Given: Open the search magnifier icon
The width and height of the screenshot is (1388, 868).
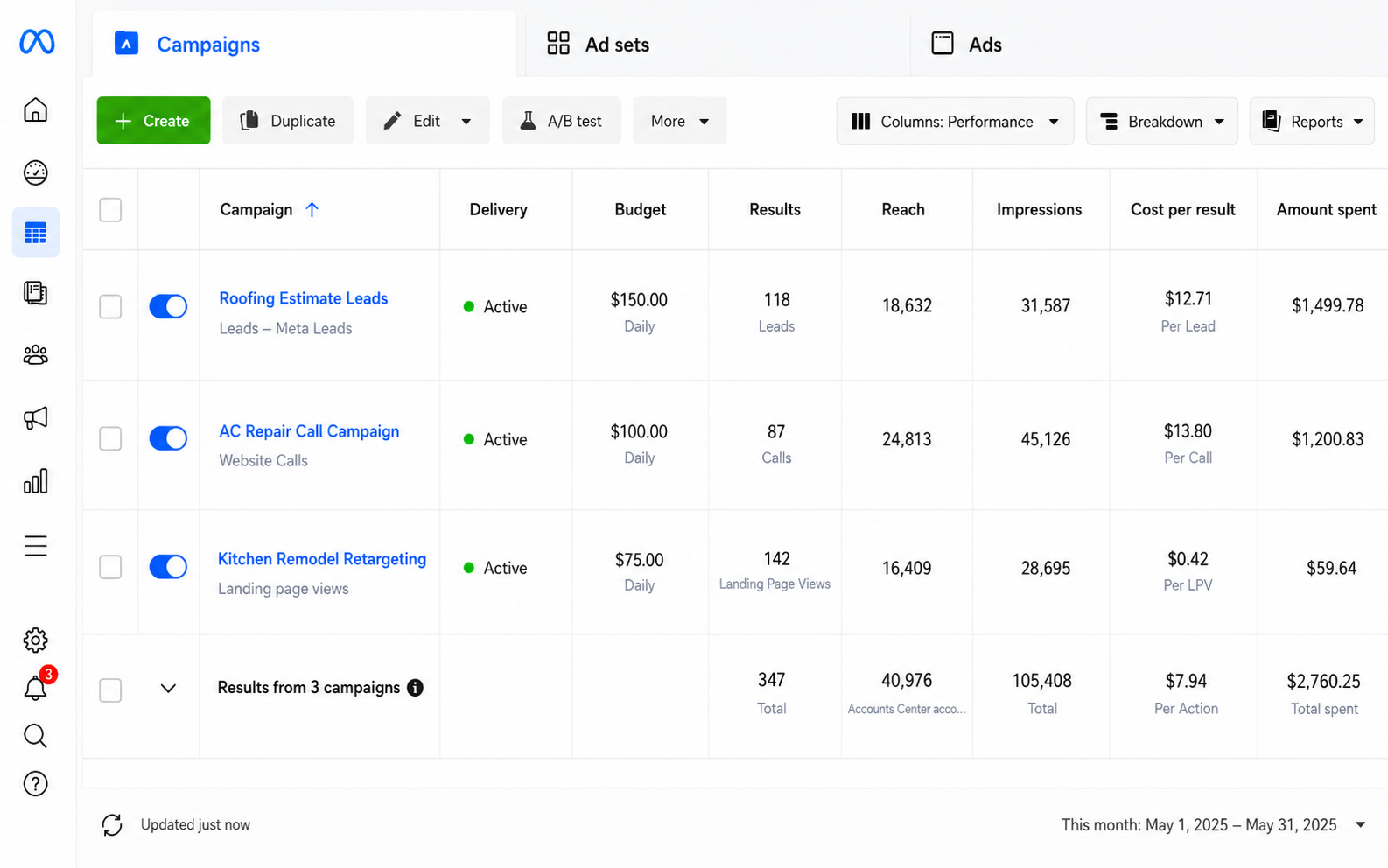Looking at the screenshot, I should tap(35, 736).
